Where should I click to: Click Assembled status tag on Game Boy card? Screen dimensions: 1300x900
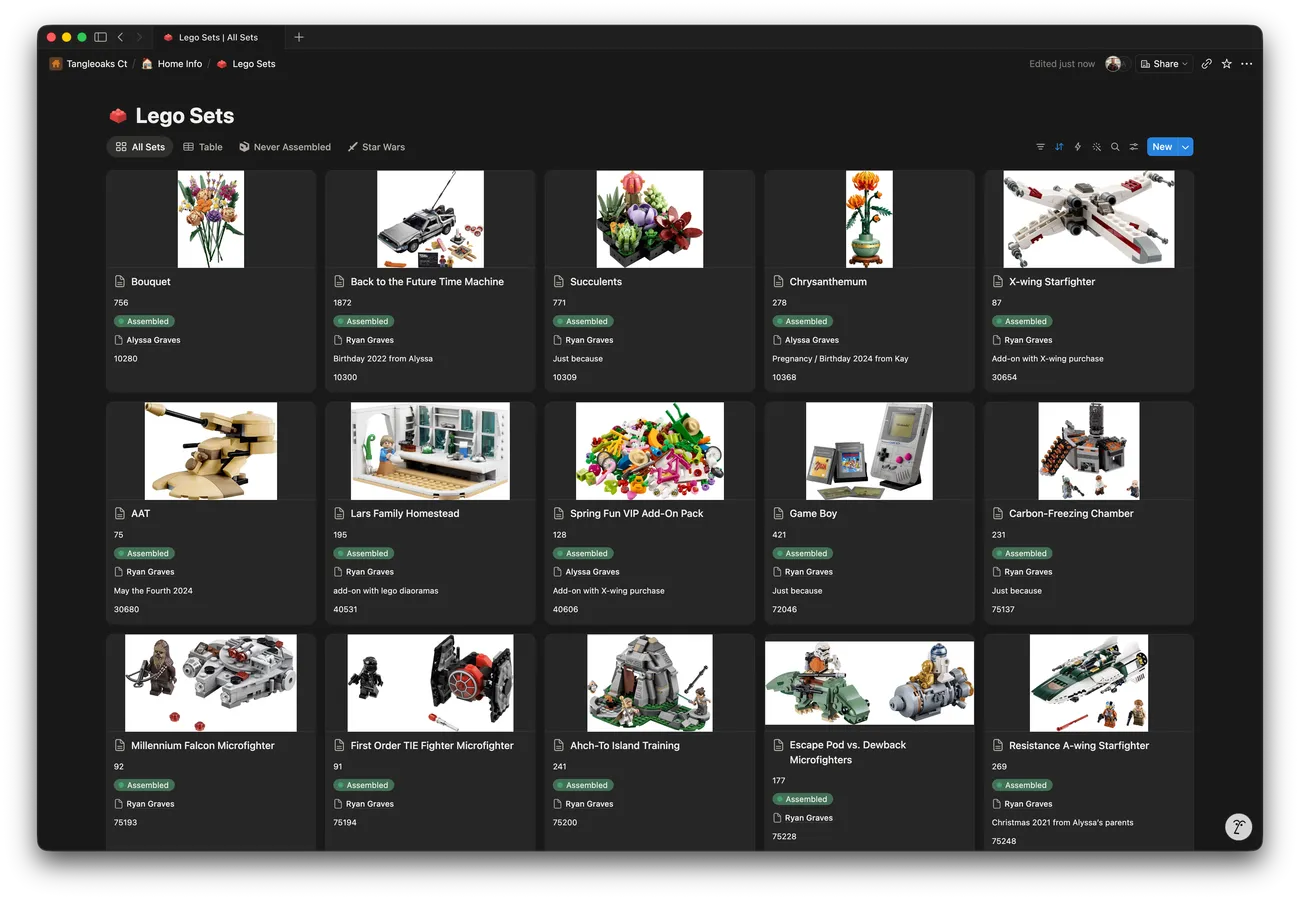point(802,554)
